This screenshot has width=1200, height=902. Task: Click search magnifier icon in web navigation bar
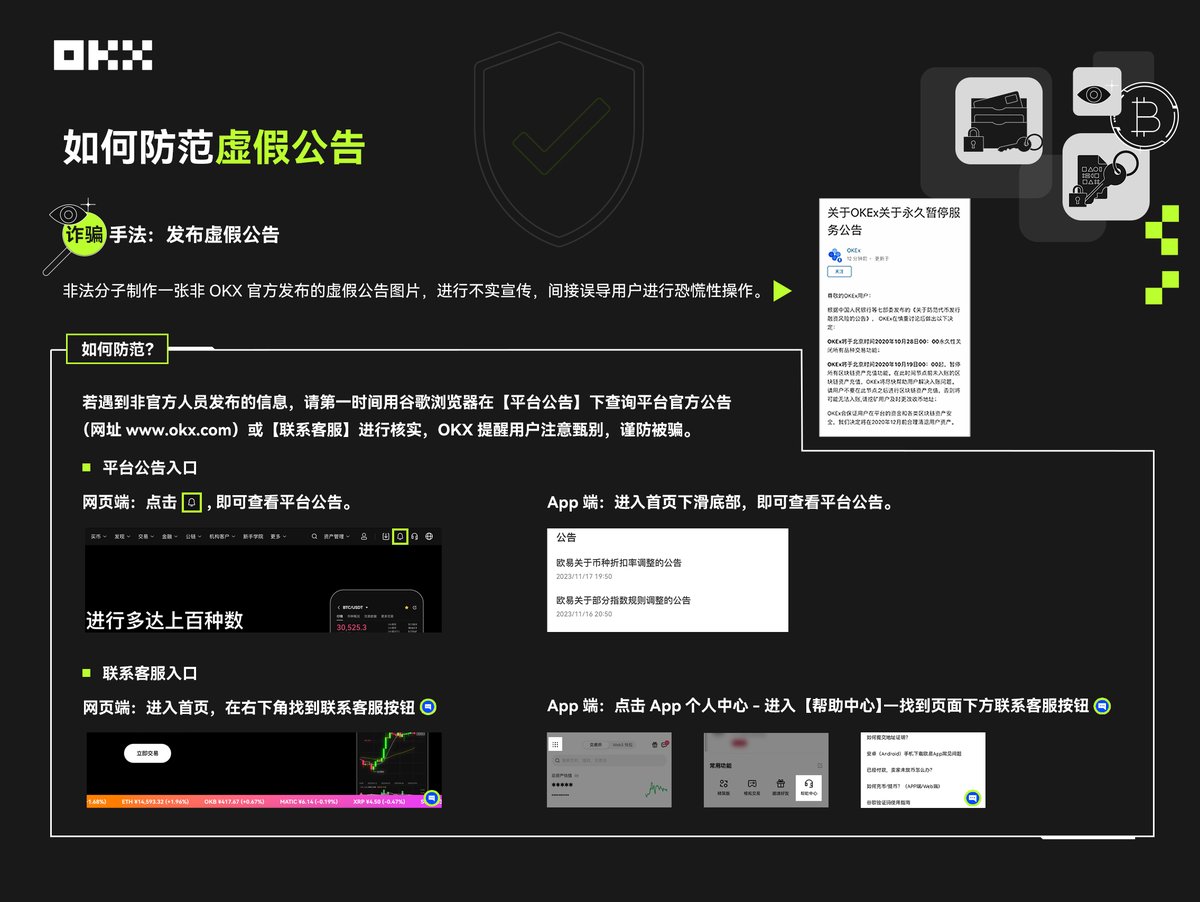[x=314, y=537]
